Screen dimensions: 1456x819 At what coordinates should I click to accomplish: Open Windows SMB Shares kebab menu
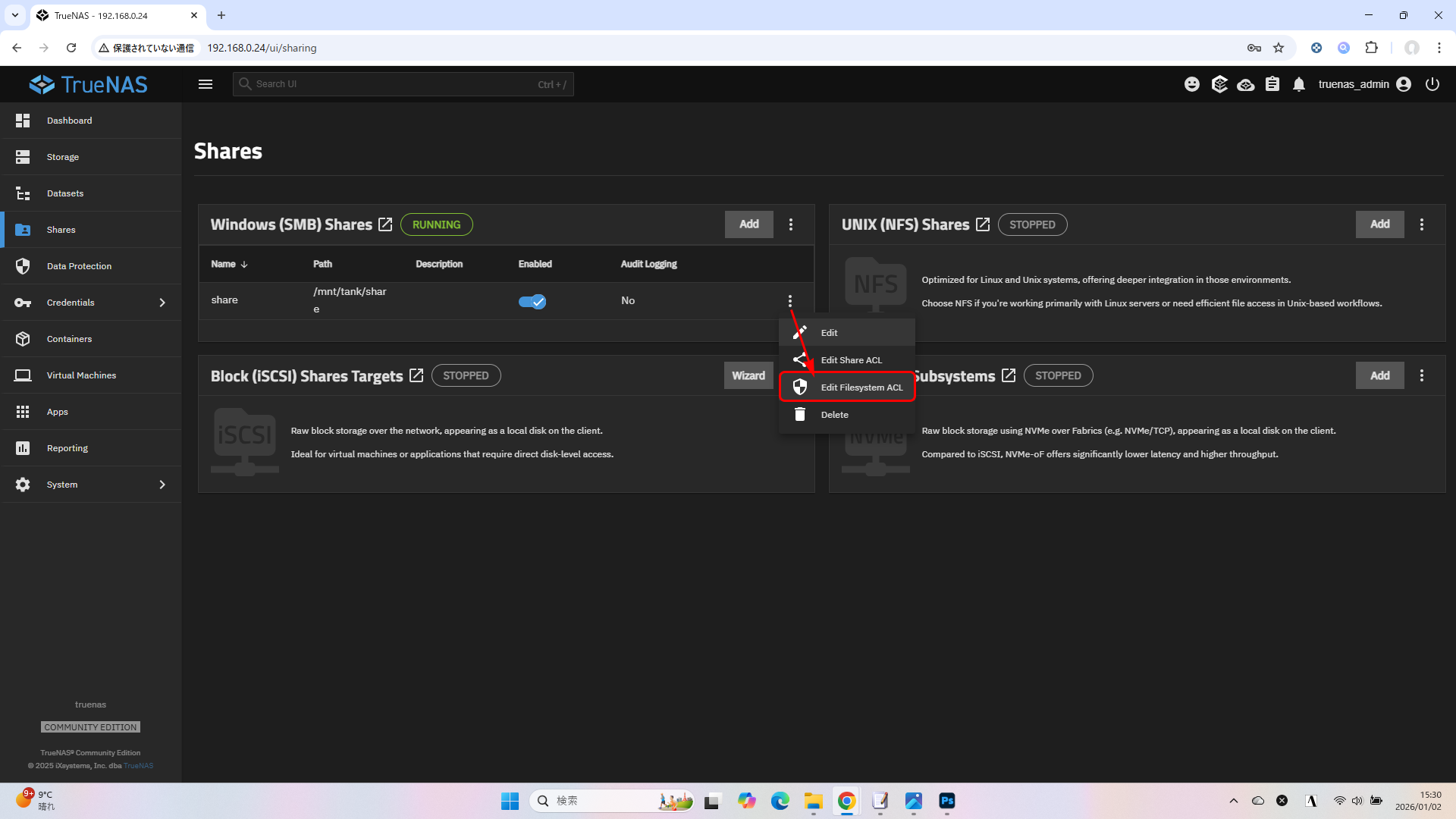[791, 224]
